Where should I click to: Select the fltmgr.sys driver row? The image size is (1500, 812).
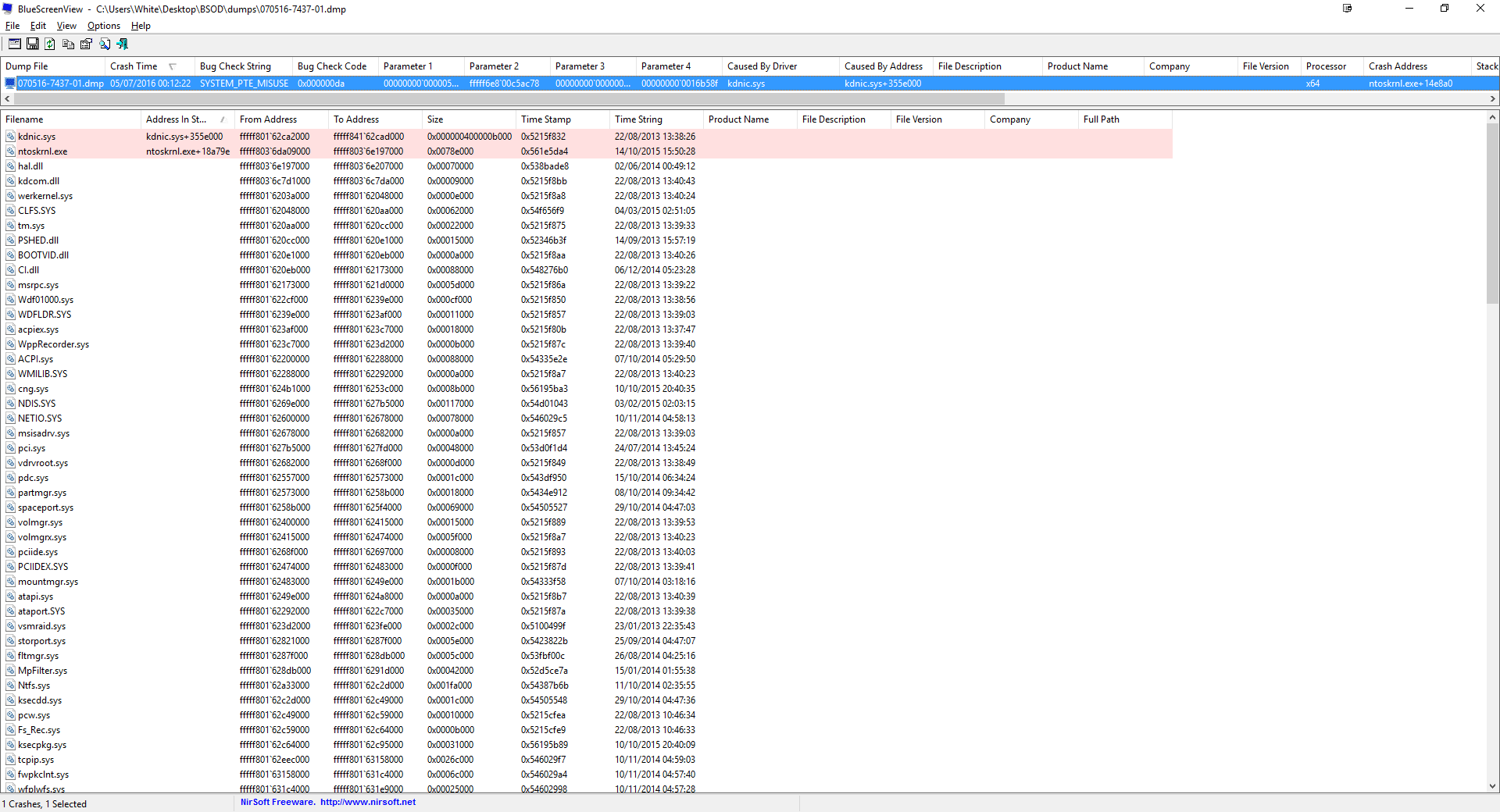pyautogui.click(x=587, y=656)
